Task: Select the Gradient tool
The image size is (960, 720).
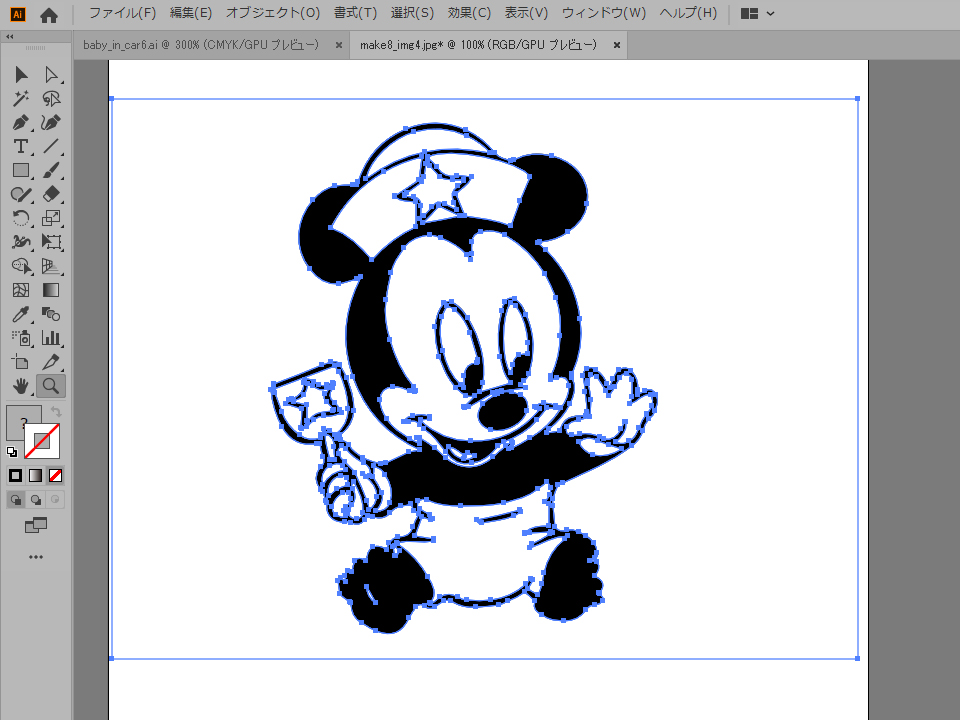Action: (51, 290)
